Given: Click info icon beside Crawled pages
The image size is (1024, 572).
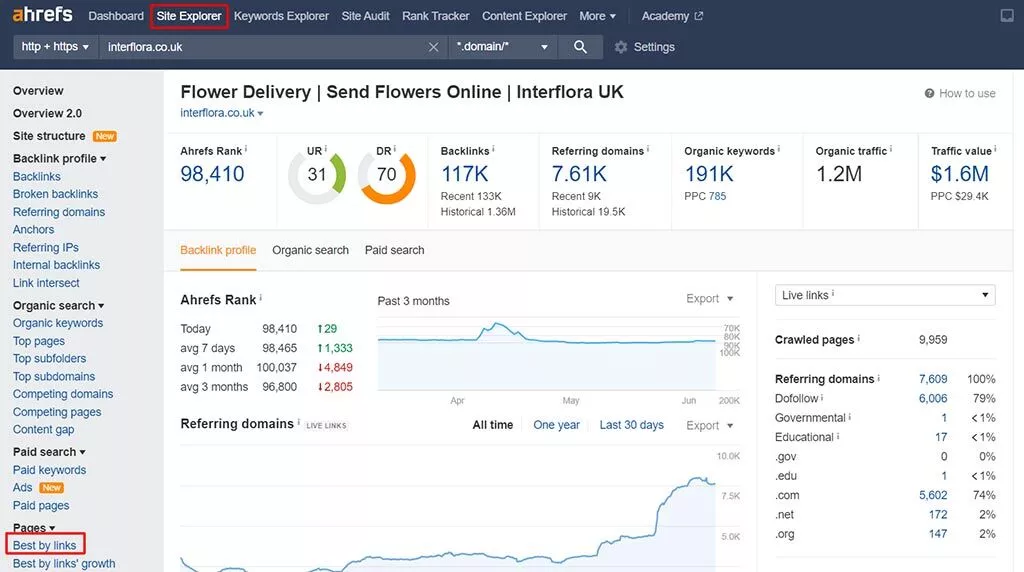Looking at the screenshot, I should tap(859, 339).
